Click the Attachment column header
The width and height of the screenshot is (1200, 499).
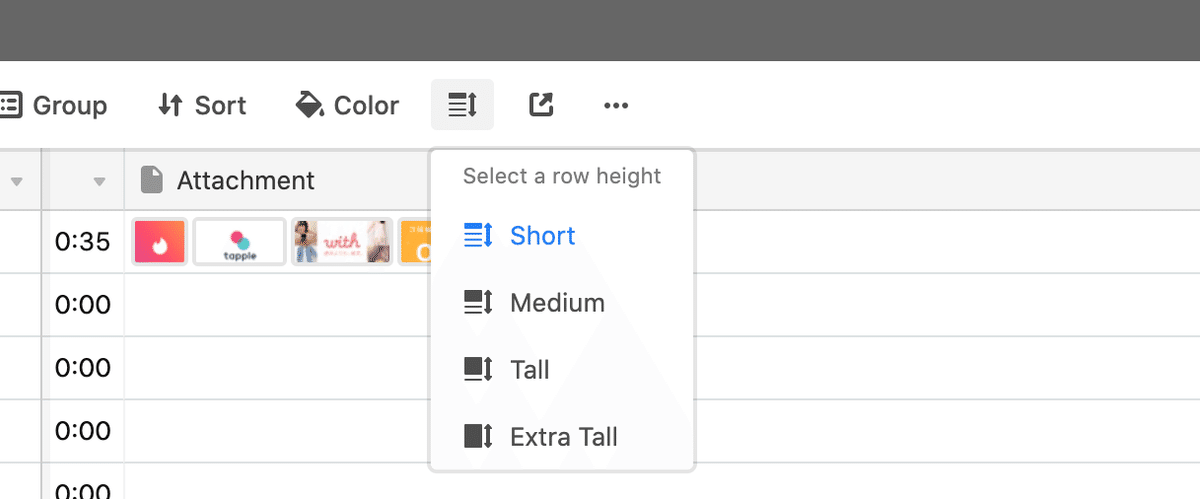(x=245, y=180)
